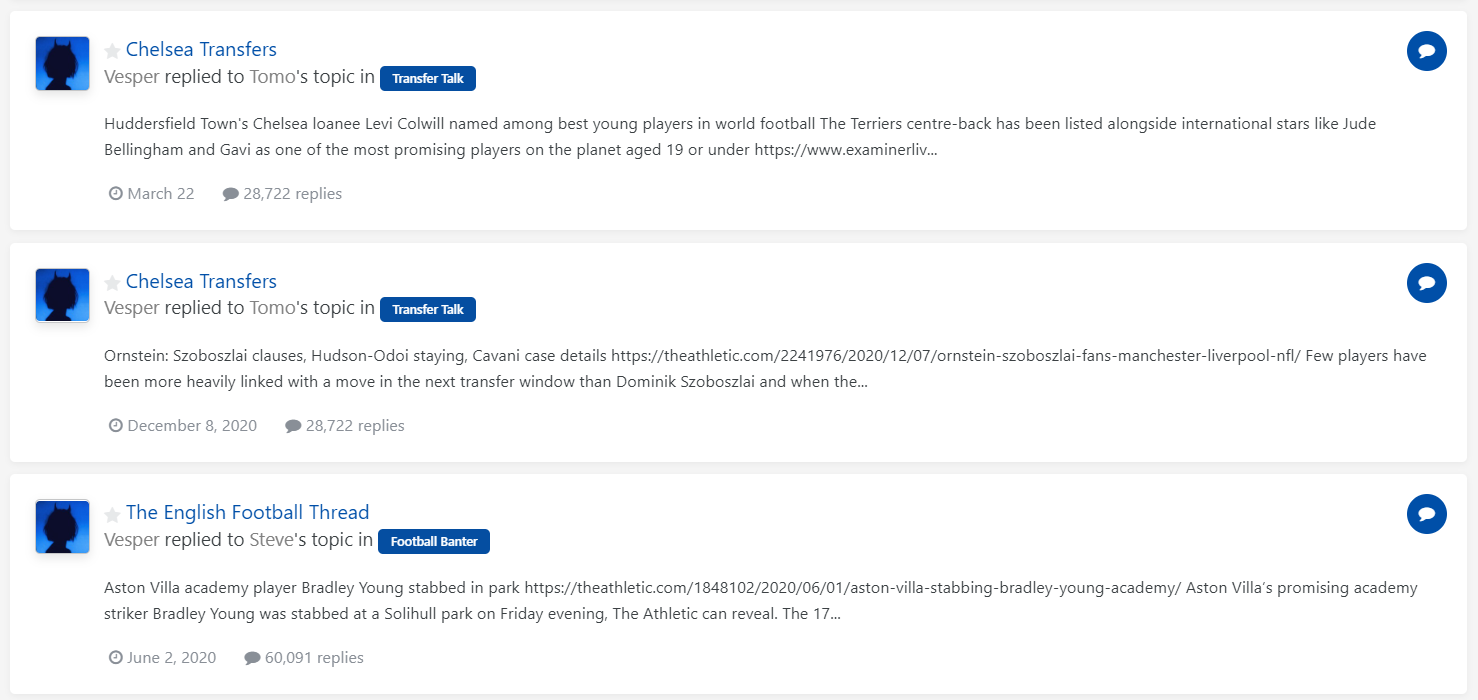Click the 60,091 replies count
Viewport: 1478px width, 700px height.
[x=313, y=658]
